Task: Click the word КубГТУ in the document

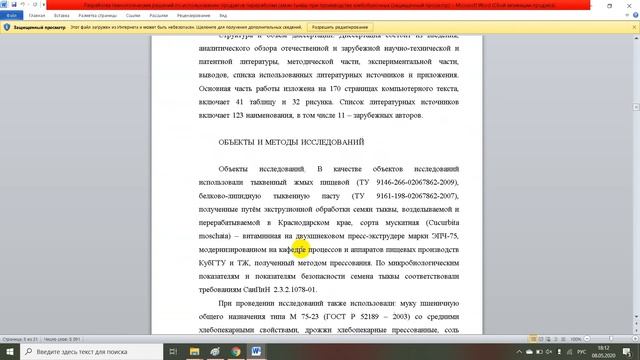Action: pyautogui.click(x=212, y=263)
